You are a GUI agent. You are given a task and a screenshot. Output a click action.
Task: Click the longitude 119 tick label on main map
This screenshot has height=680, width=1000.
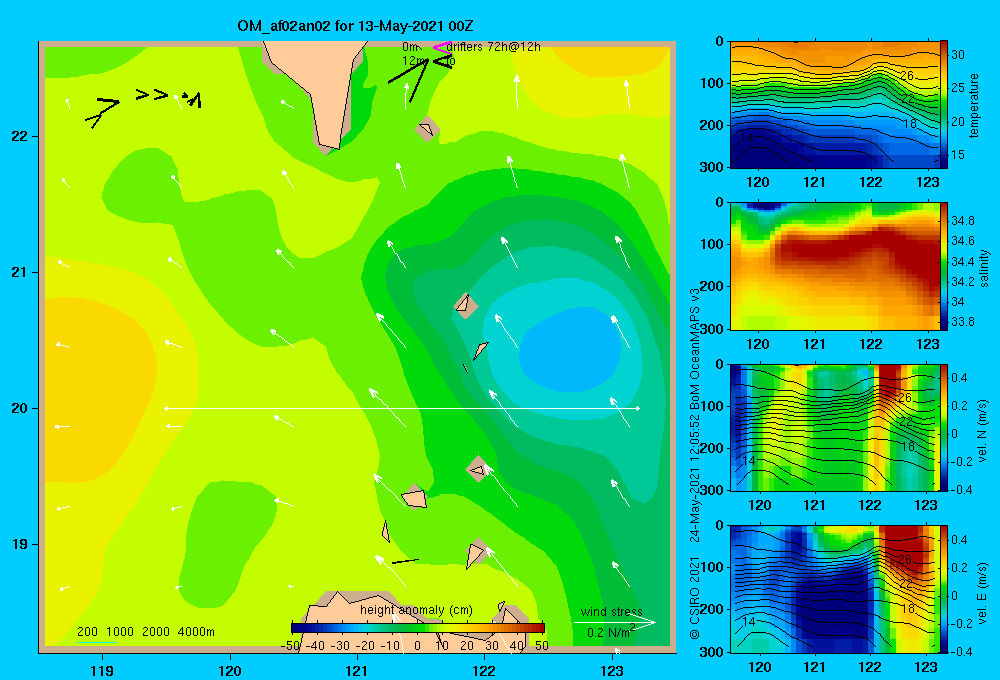click(x=102, y=670)
